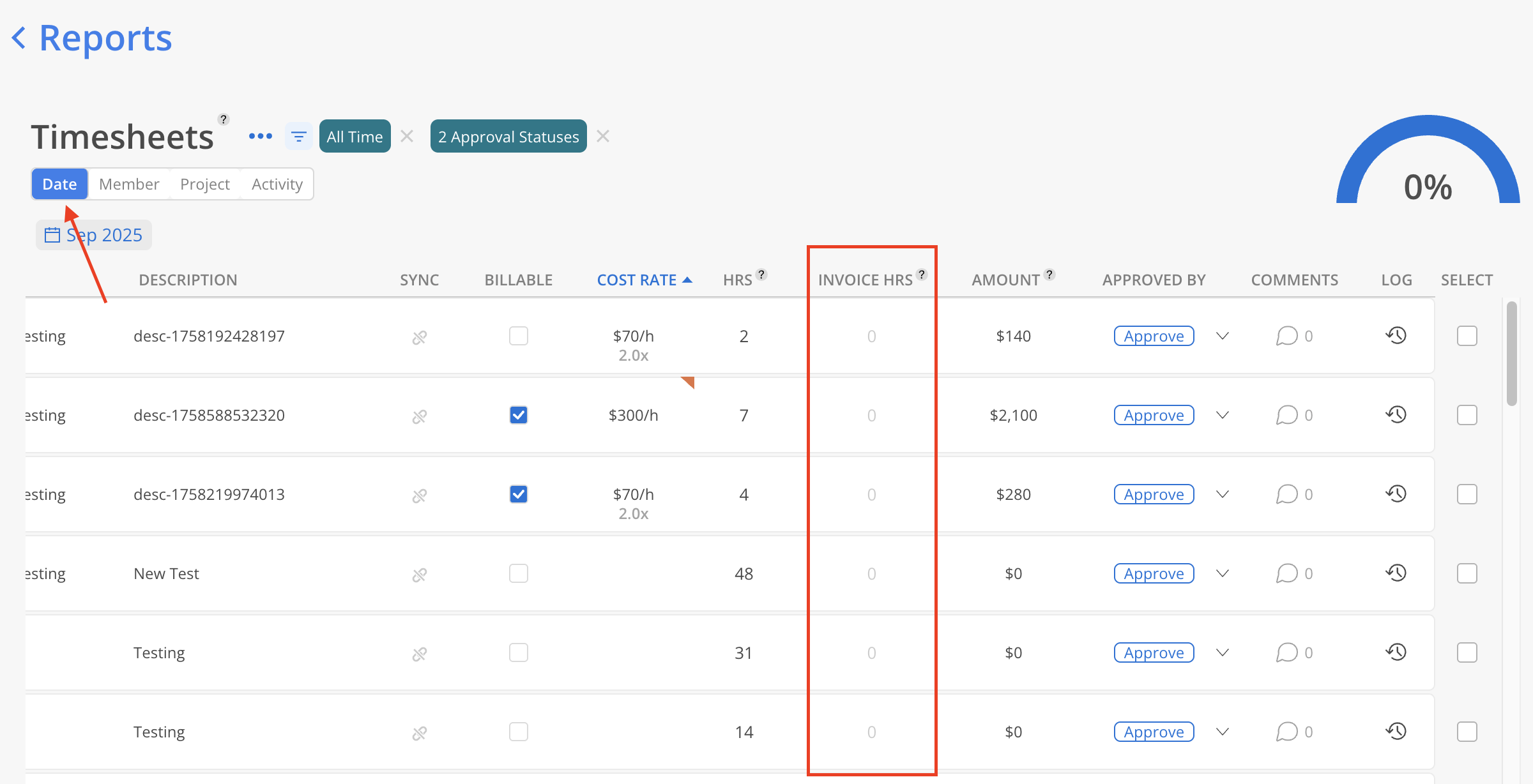The width and height of the screenshot is (1533, 784).
Task: Approve the desc-1758219974013 timesheet entry
Action: (x=1154, y=494)
